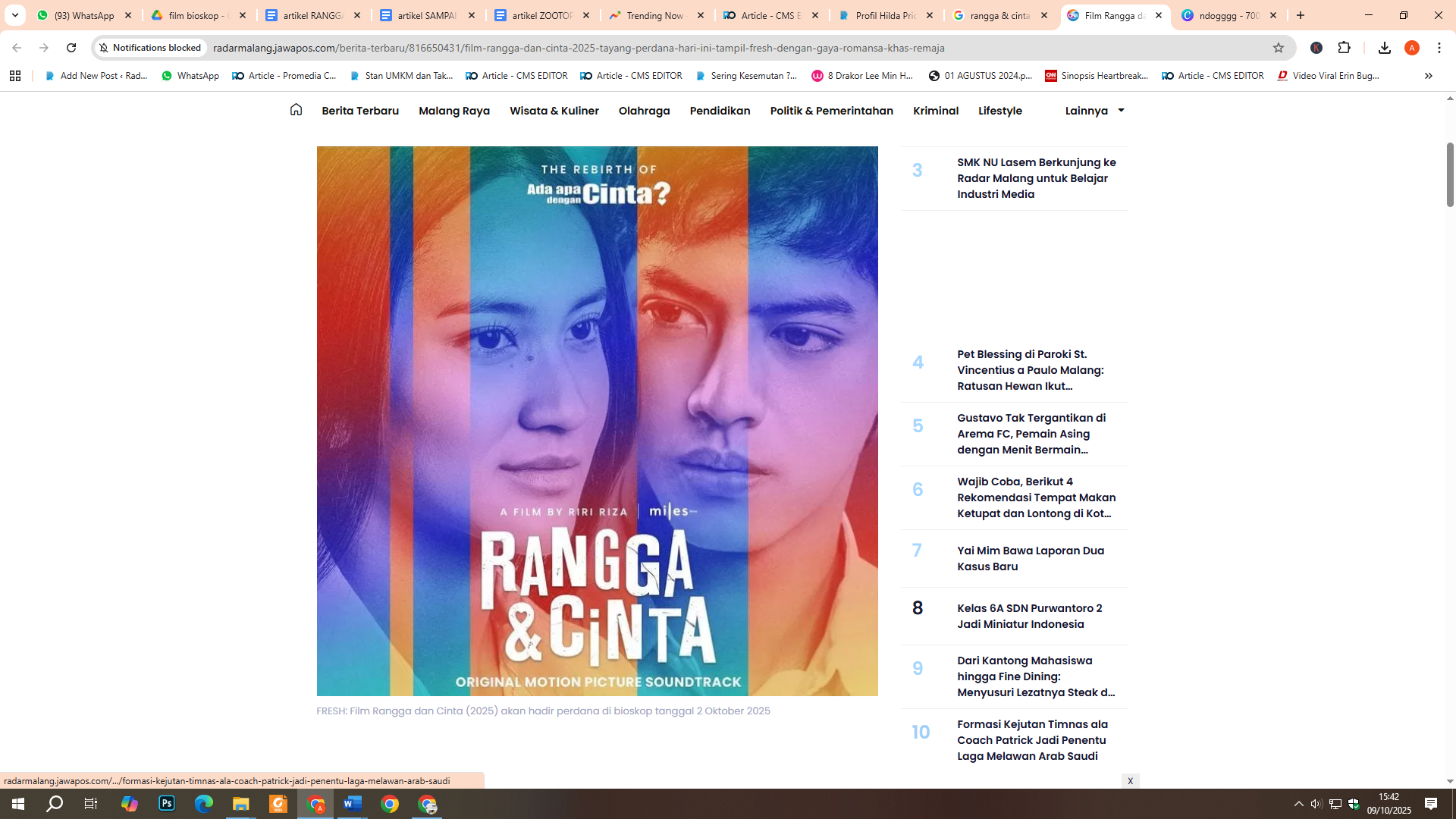
Task: Click the Notifications blocked chip
Action: 149,48
